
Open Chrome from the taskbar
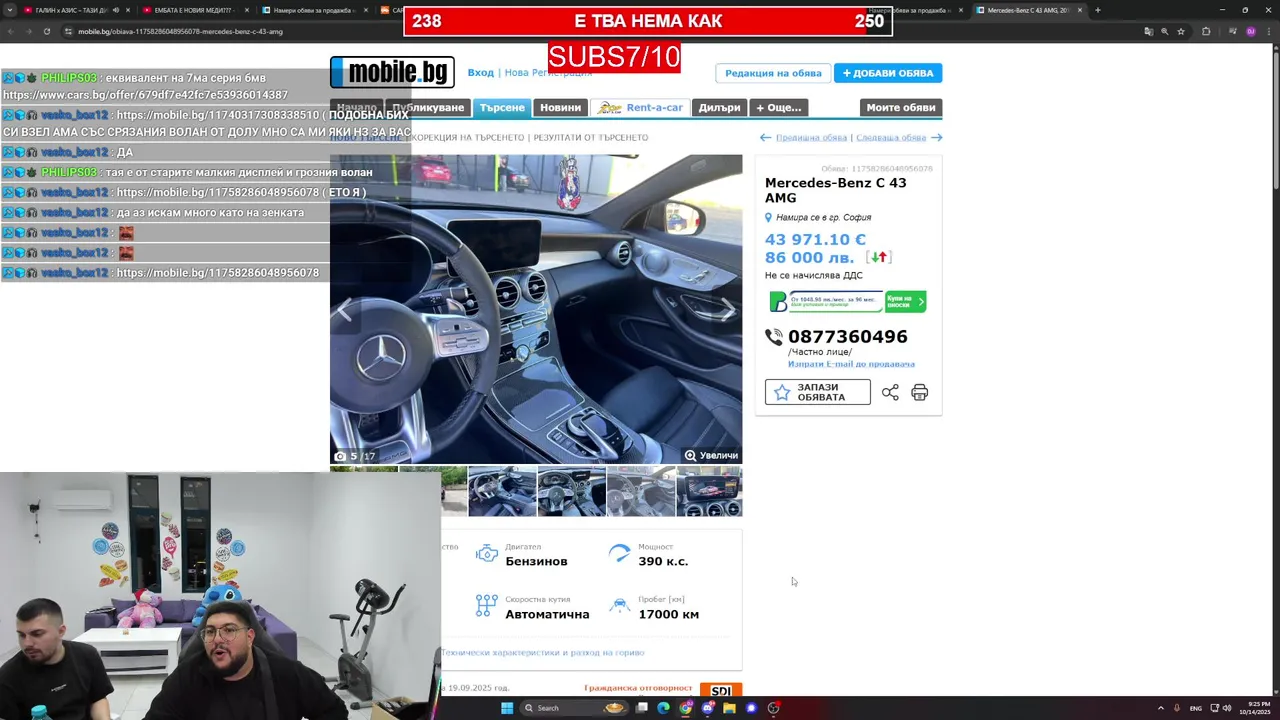point(685,708)
